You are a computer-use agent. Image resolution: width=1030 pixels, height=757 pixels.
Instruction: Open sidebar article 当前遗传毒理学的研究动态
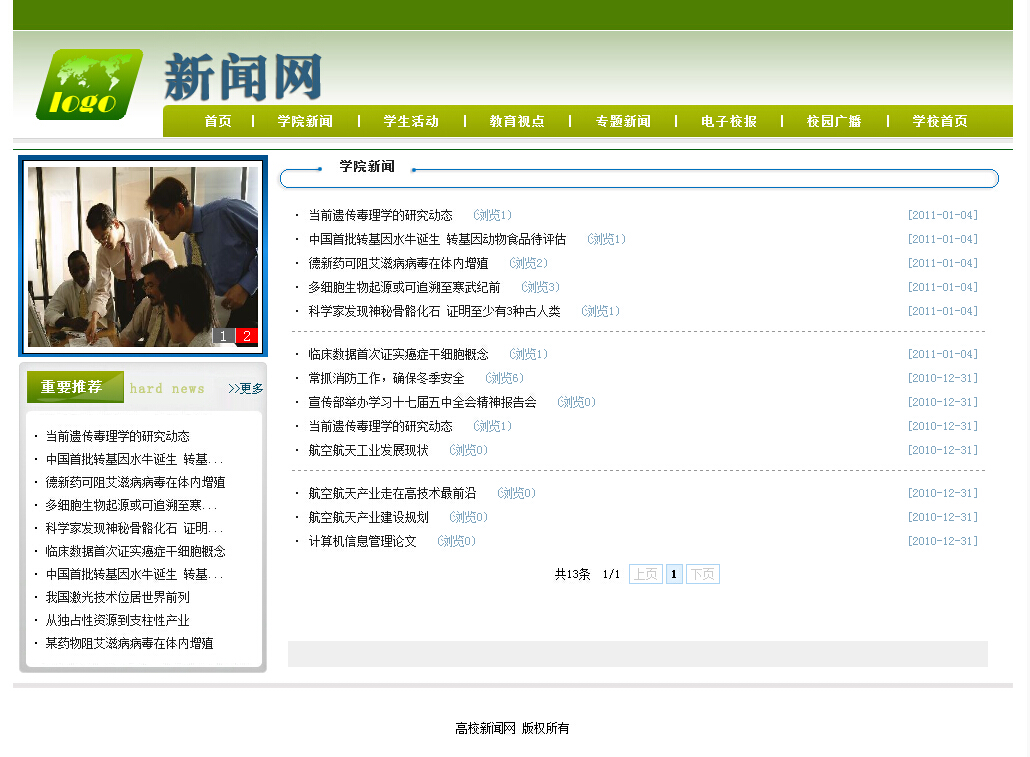[x=118, y=436]
